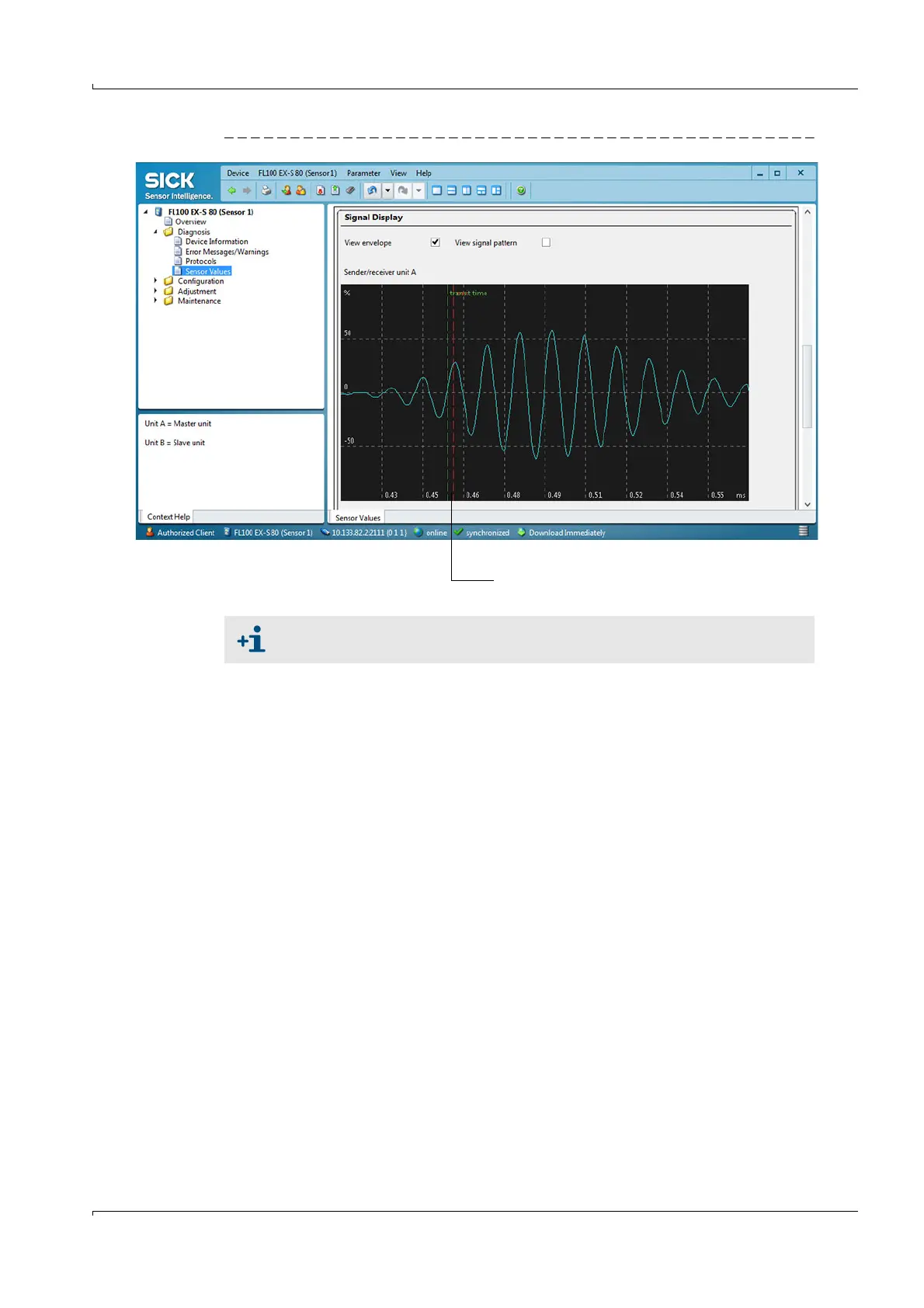Select the fifth window layout icon
924x1308 pixels.
coord(496,190)
